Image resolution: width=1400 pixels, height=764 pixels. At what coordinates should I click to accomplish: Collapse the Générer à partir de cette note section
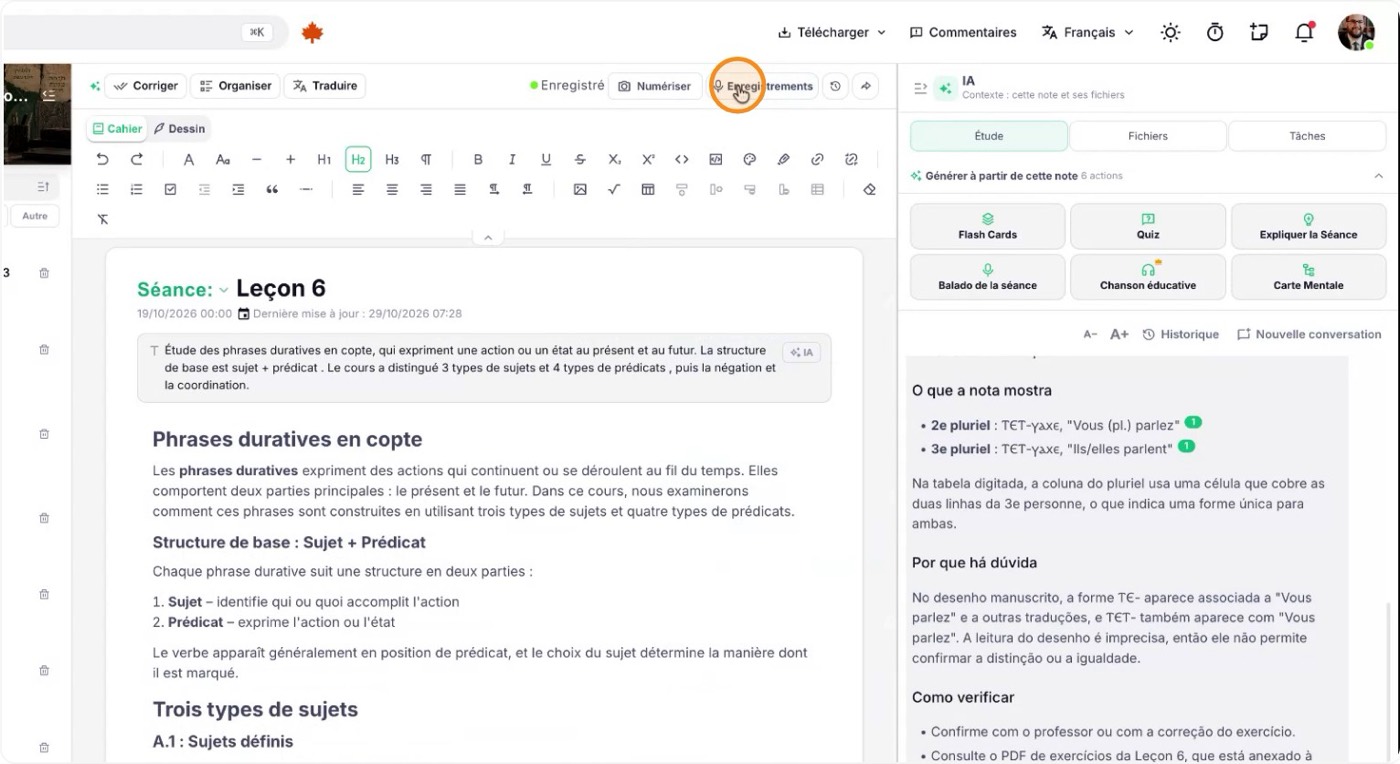1378,176
